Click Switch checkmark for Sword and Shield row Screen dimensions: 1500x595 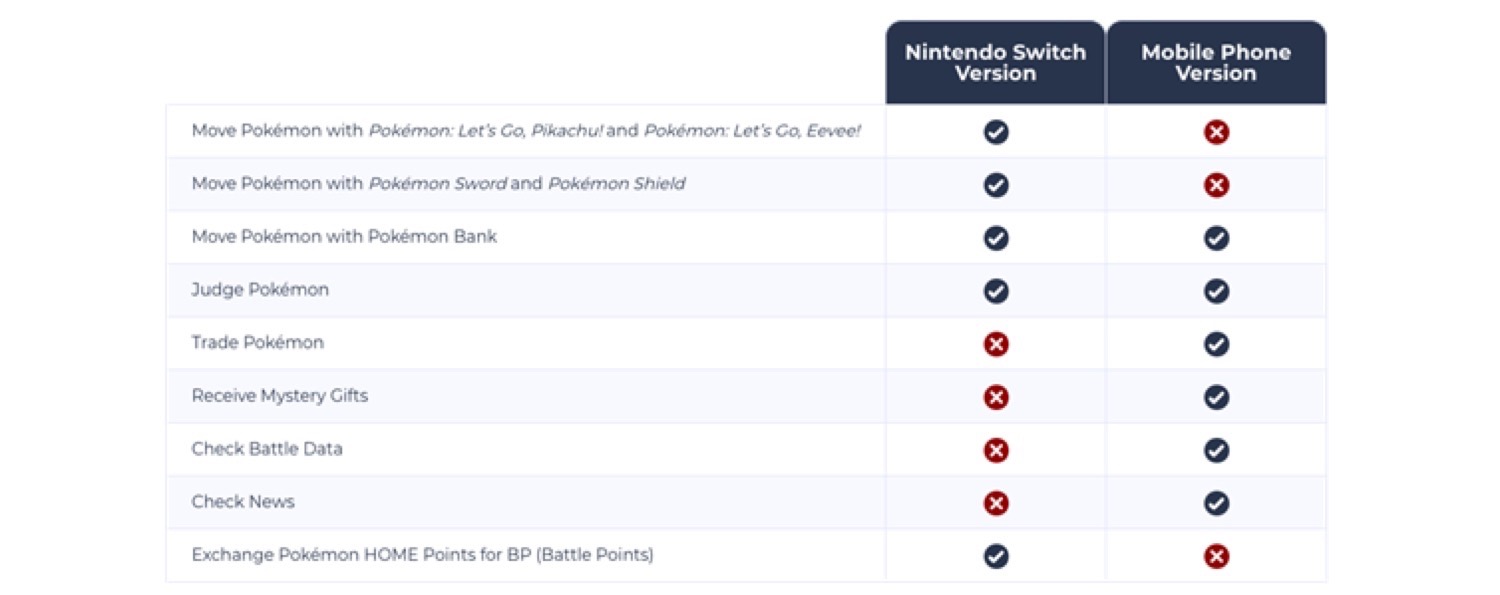[x=995, y=185]
